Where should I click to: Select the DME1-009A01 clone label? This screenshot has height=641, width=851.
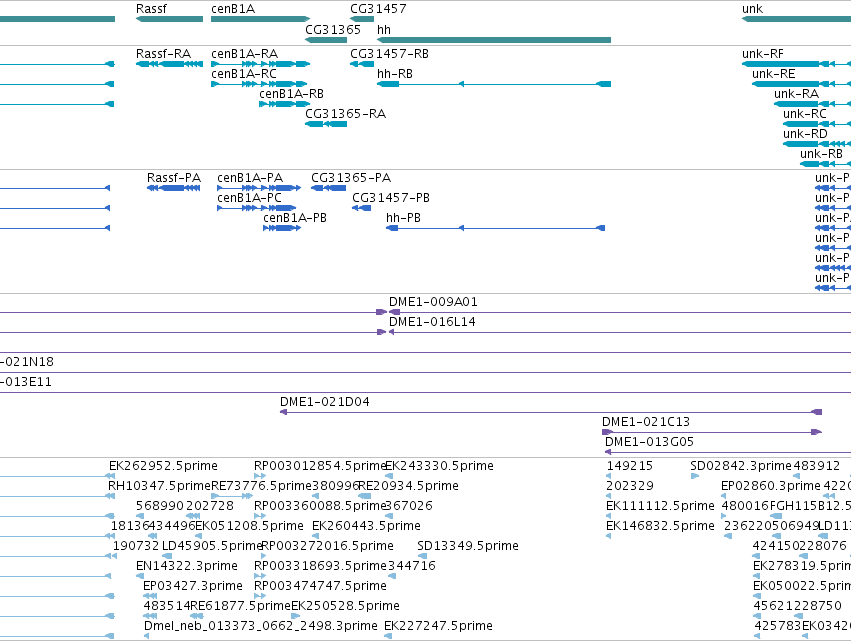point(433,302)
